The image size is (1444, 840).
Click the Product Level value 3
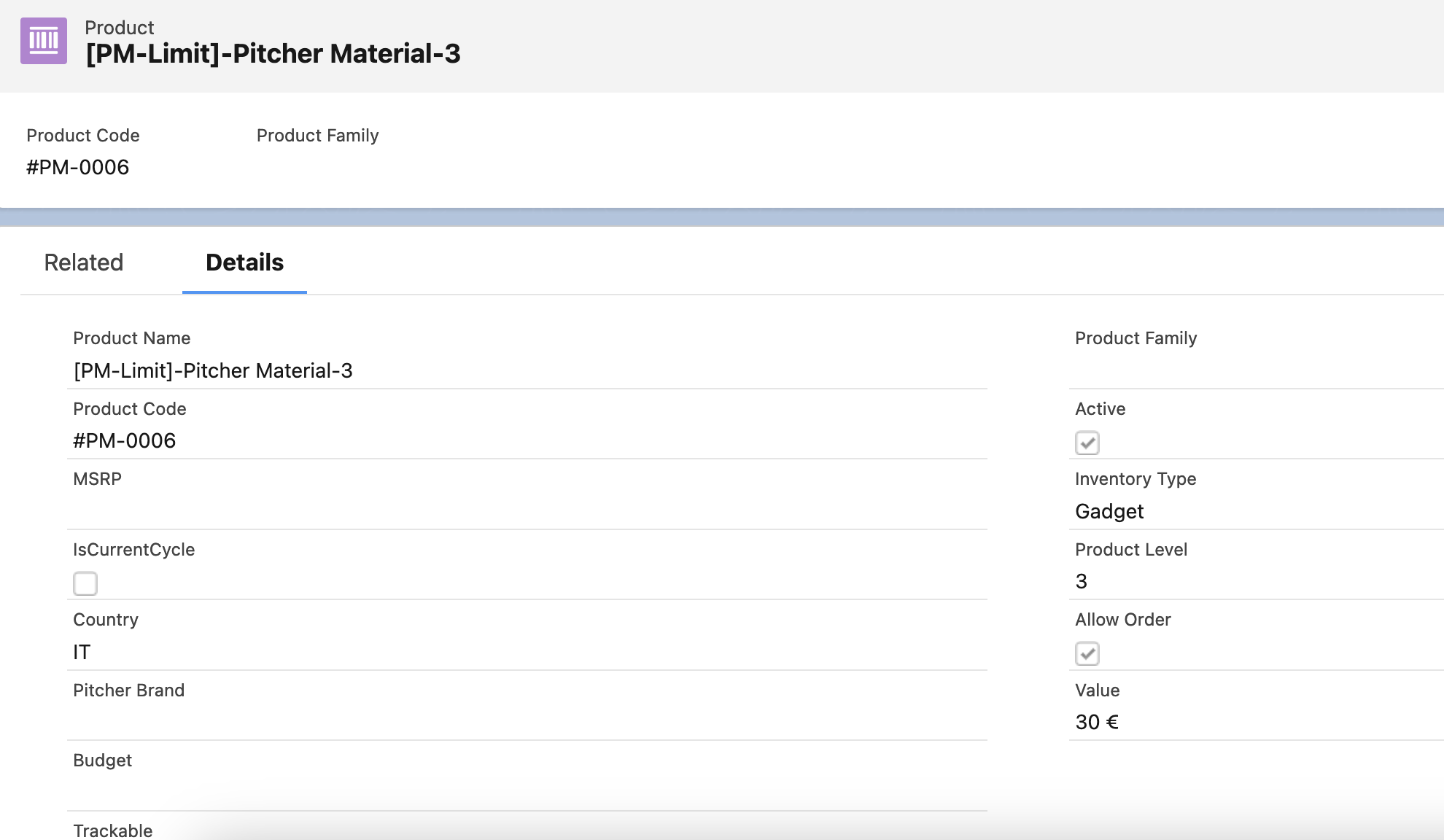[x=1081, y=581]
